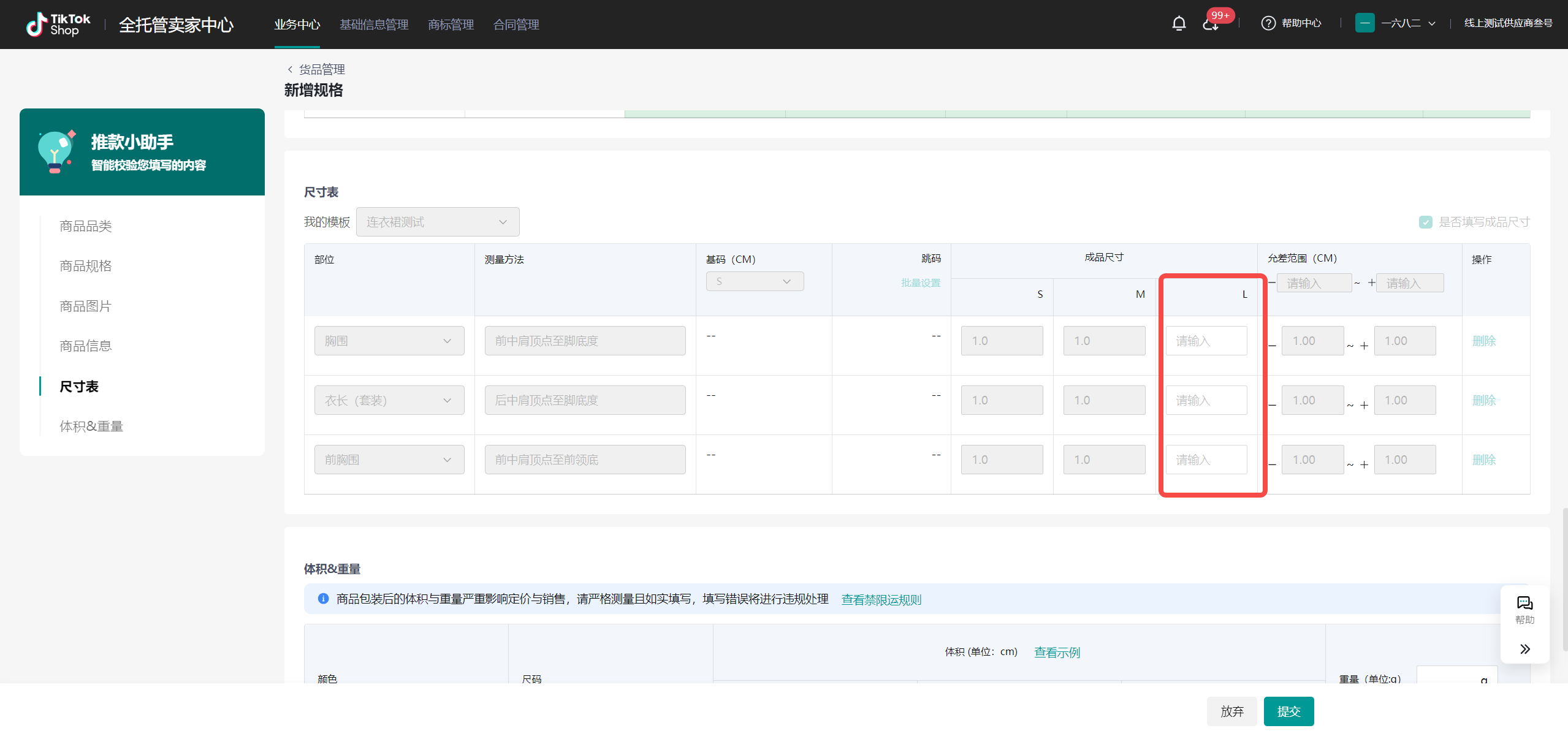
Task: Click the 提交 button
Action: tap(1288, 711)
